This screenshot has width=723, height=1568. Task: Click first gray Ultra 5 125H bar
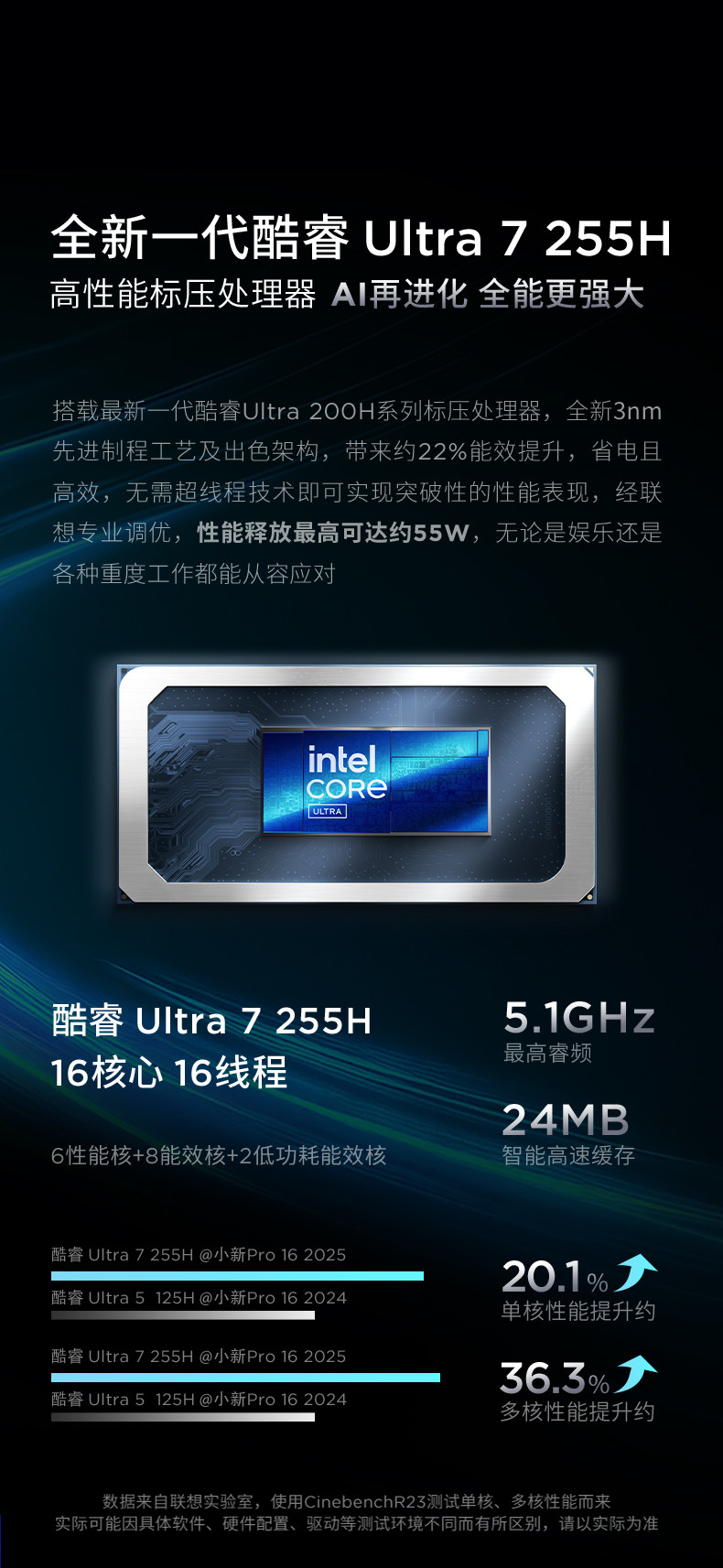point(183,1315)
